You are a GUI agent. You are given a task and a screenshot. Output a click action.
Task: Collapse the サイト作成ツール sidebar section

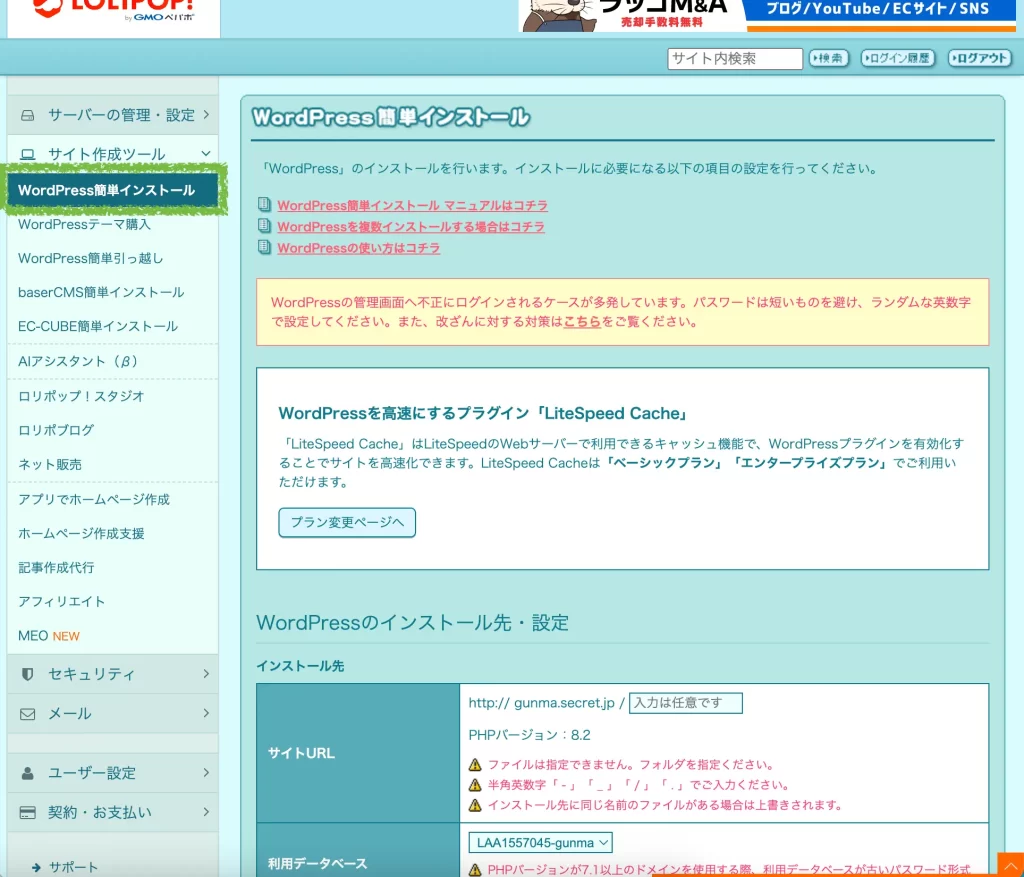tap(205, 154)
